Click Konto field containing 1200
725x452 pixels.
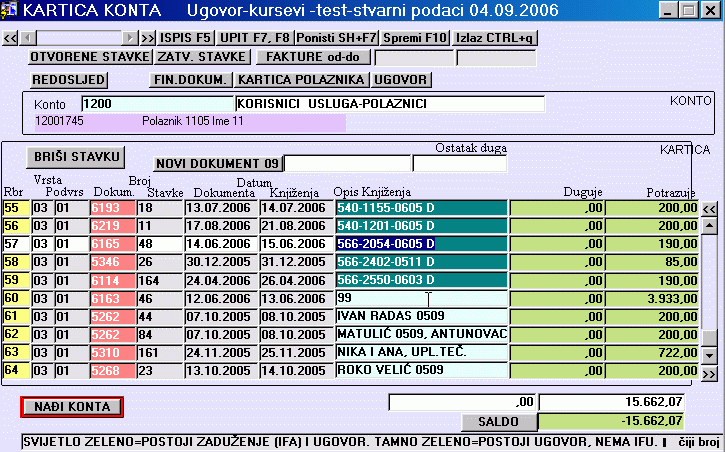tap(158, 104)
